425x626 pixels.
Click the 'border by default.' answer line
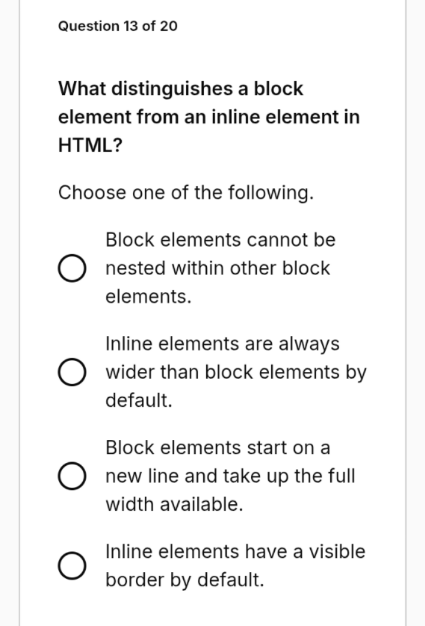pyautogui.click(x=185, y=580)
